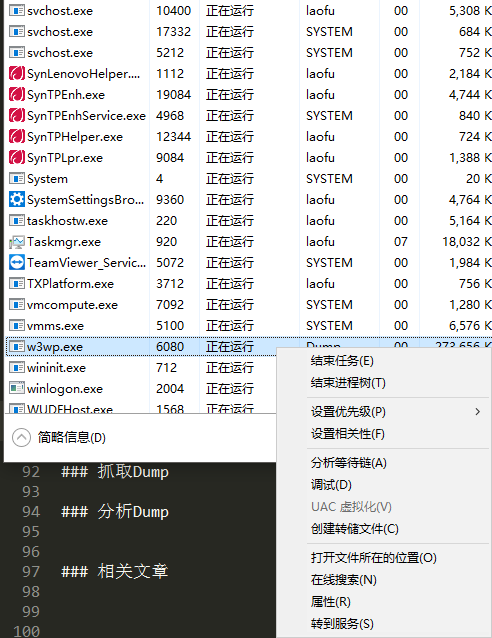
Task: Click editor line number 97
Action: pos(31,572)
